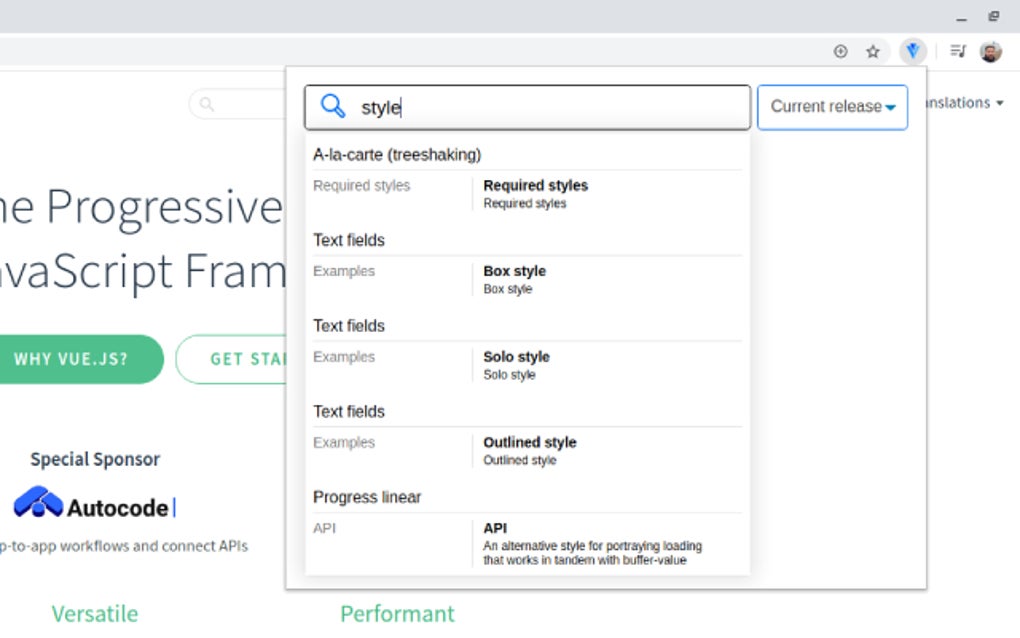Click the Versatile link
Viewport: 1020px width, 638px height.
pos(94,614)
